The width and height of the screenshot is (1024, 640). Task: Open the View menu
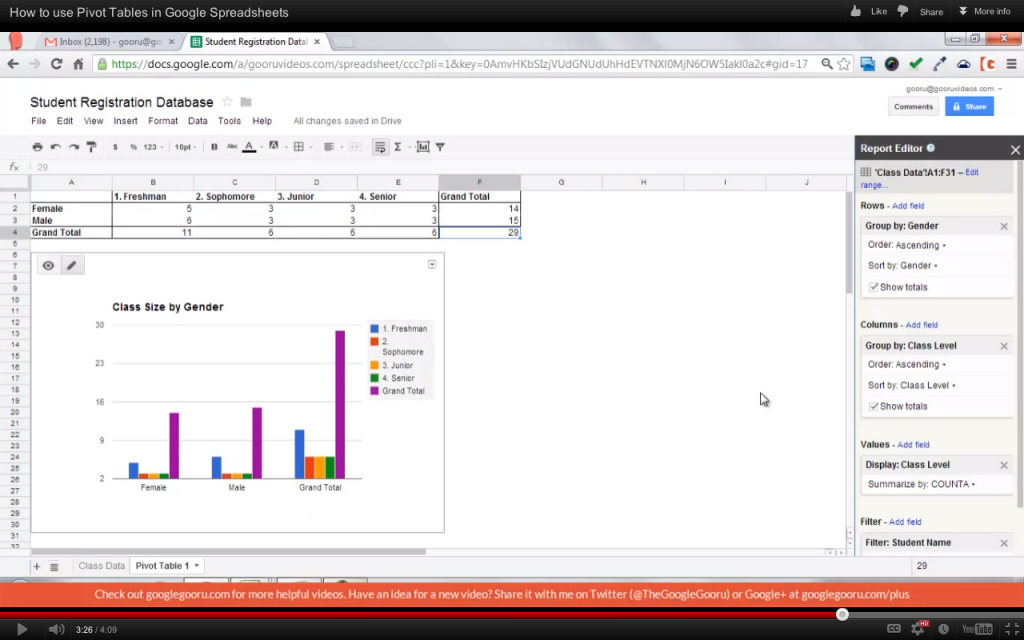pyautogui.click(x=93, y=121)
